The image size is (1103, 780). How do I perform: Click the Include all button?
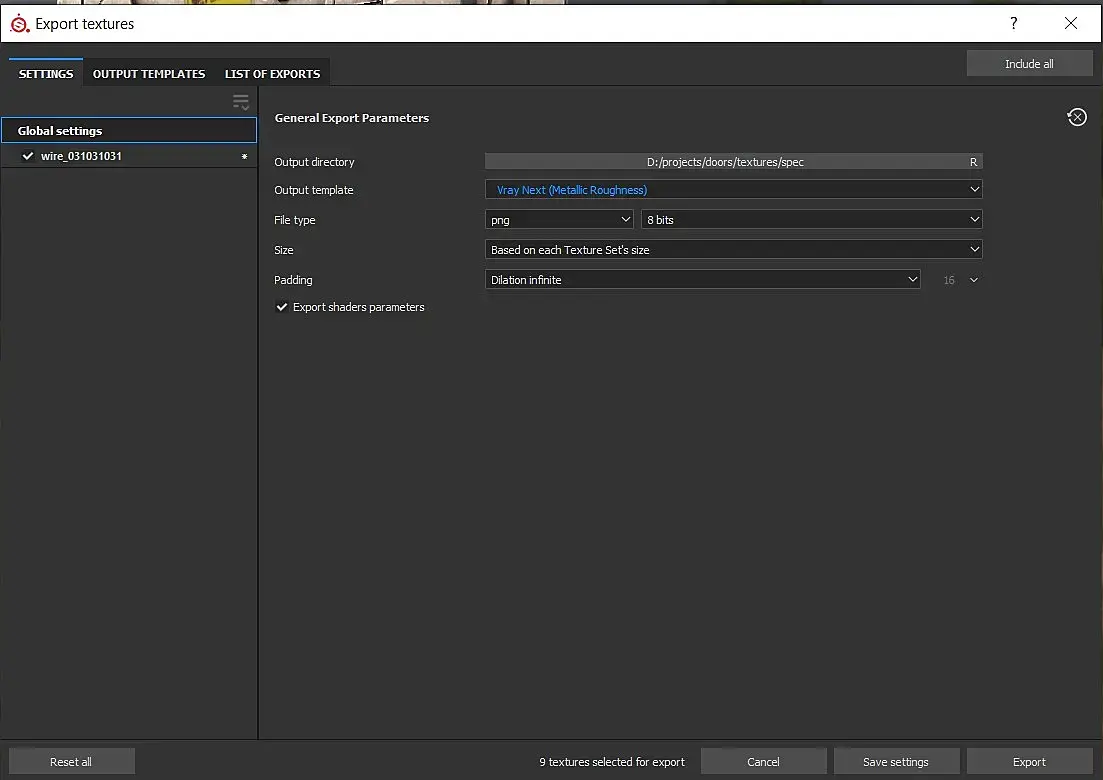point(1029,63)
